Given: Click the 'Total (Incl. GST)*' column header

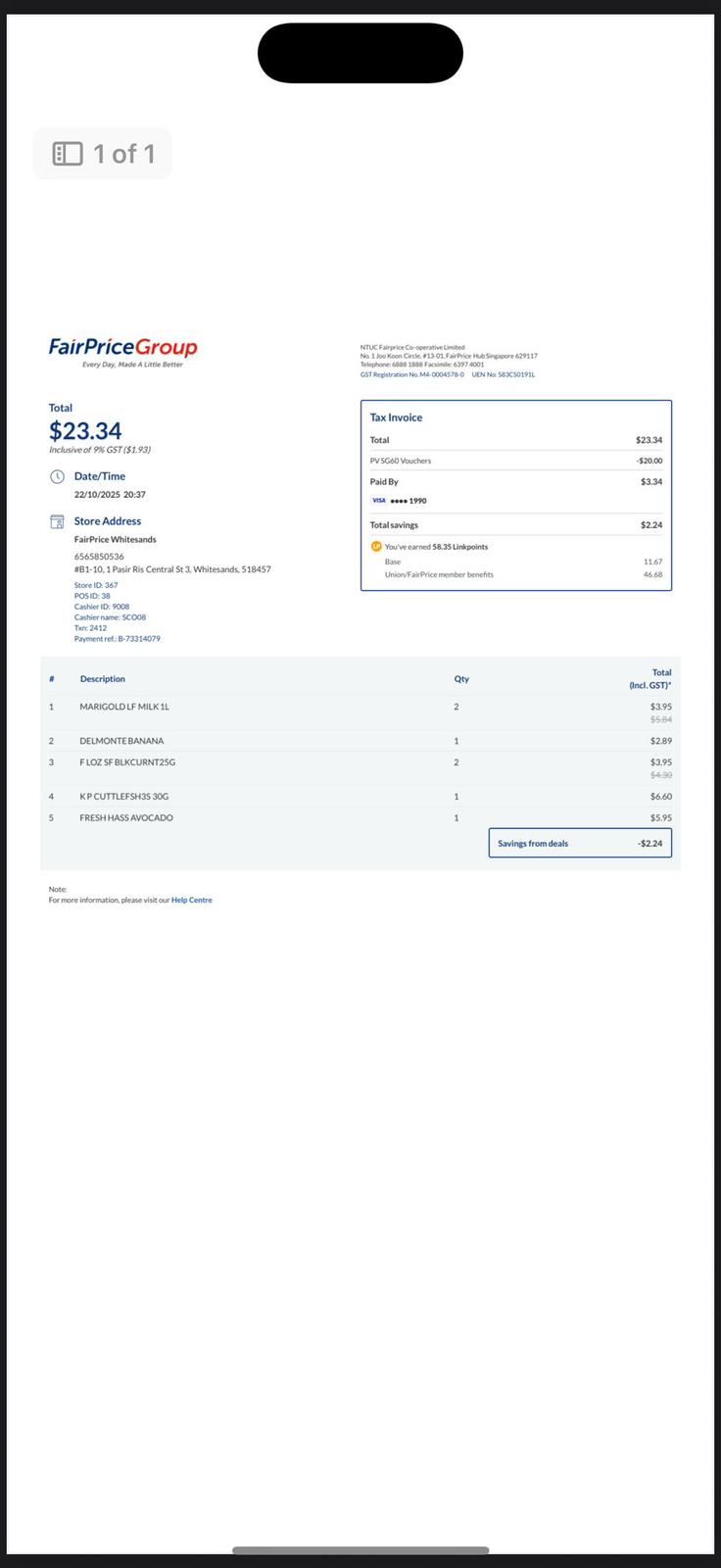Looking at the screenshot, I should point(650,679).
